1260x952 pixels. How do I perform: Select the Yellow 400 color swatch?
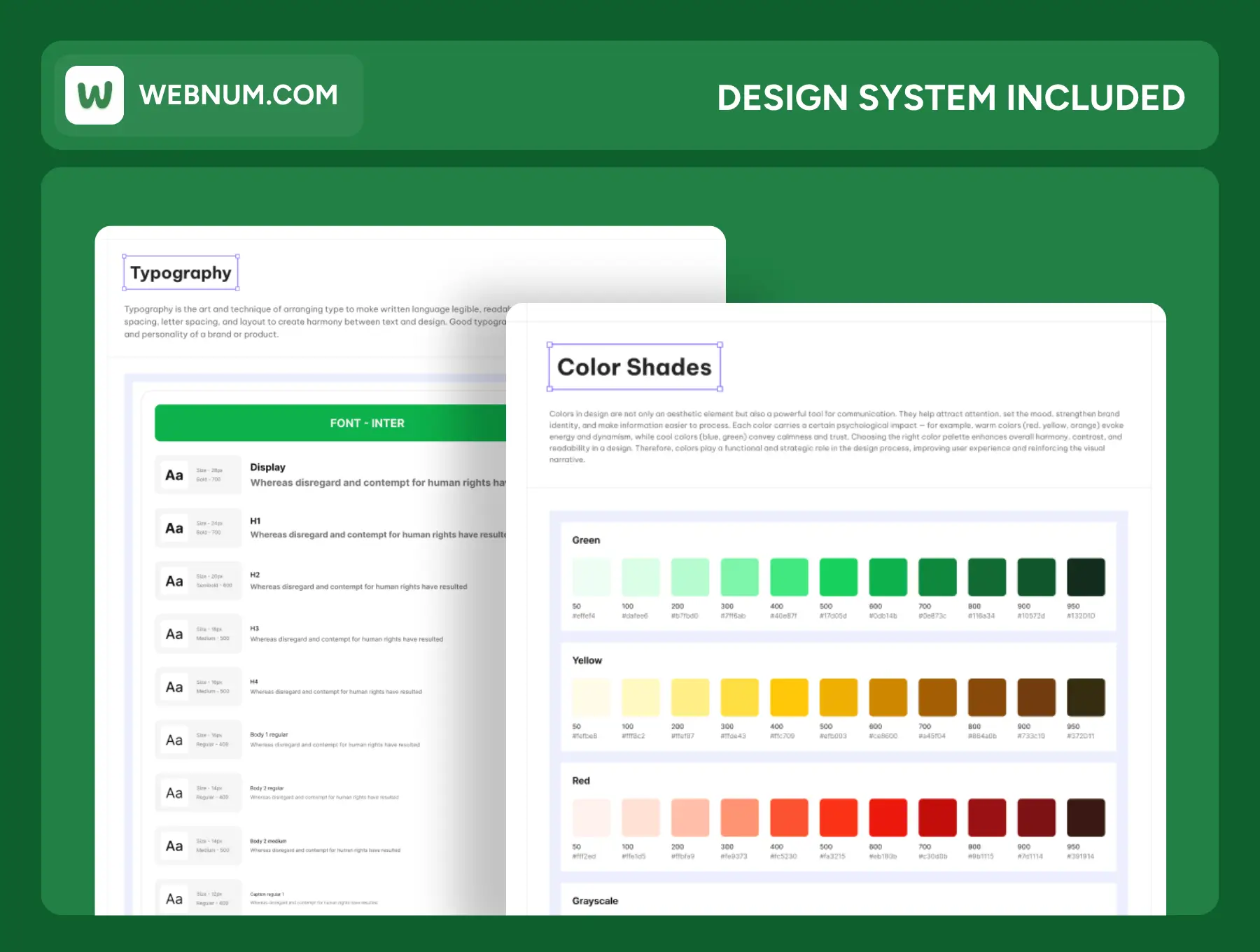(789, 697)
